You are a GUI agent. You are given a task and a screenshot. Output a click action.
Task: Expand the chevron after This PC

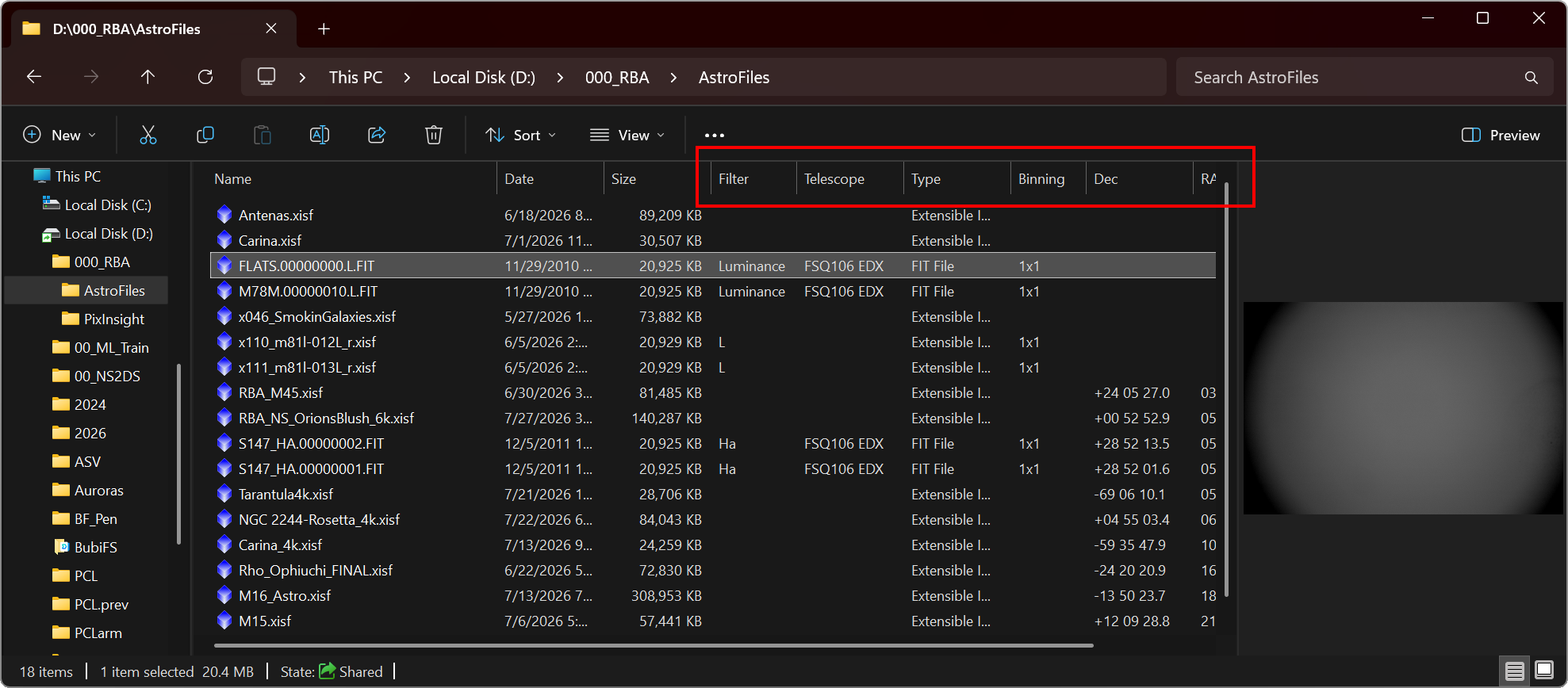click(x=407, y=78)
